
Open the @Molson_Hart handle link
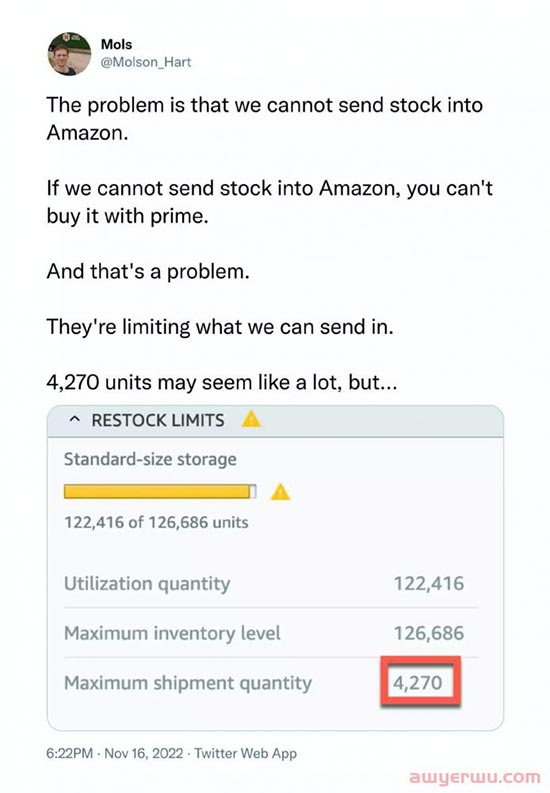click(146, 62)
